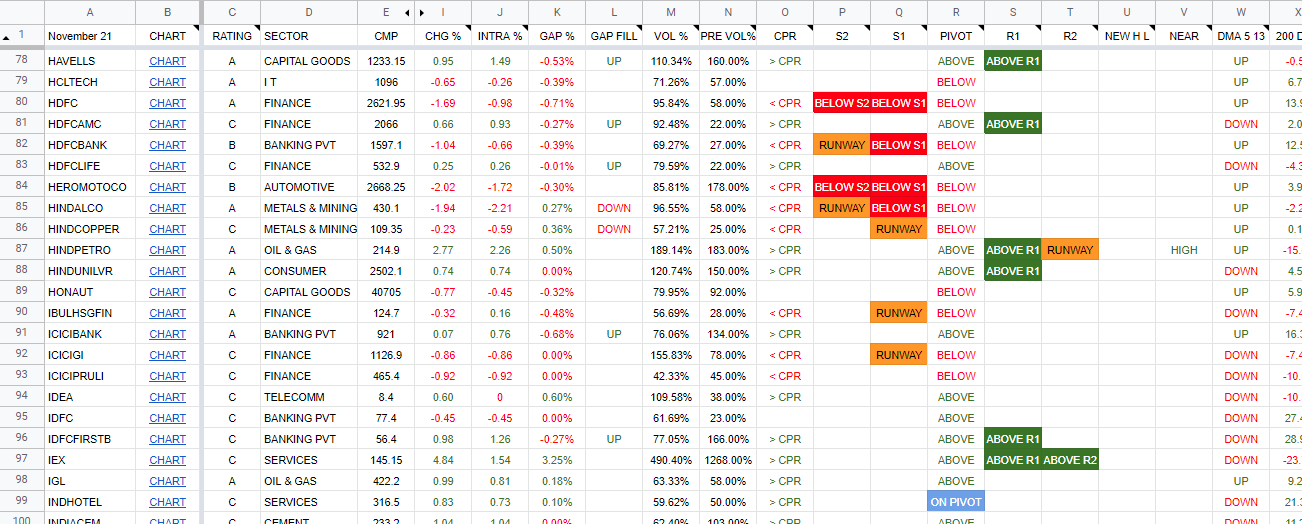Follow the CHART link in the IEX row

click(167, 460)
